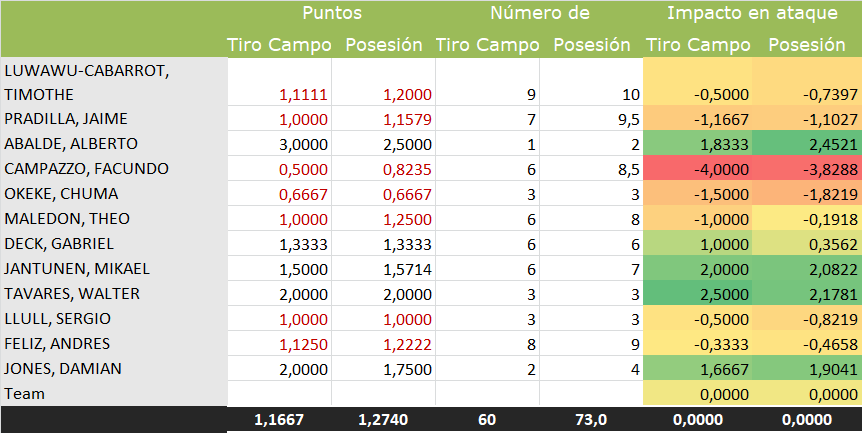
Task: Select ABALDE, ALBERTO row label
Action: (114, 143)
